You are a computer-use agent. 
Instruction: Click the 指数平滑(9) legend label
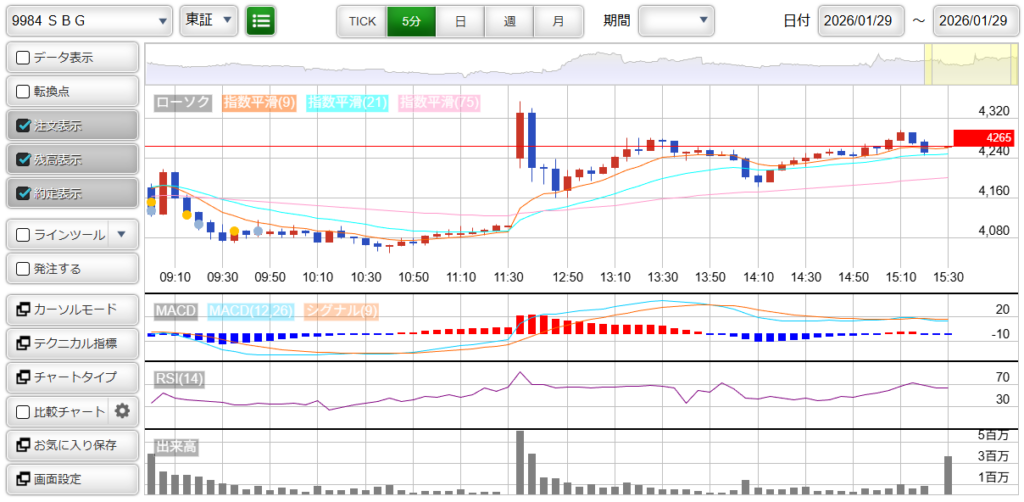(x=259, y=102)
